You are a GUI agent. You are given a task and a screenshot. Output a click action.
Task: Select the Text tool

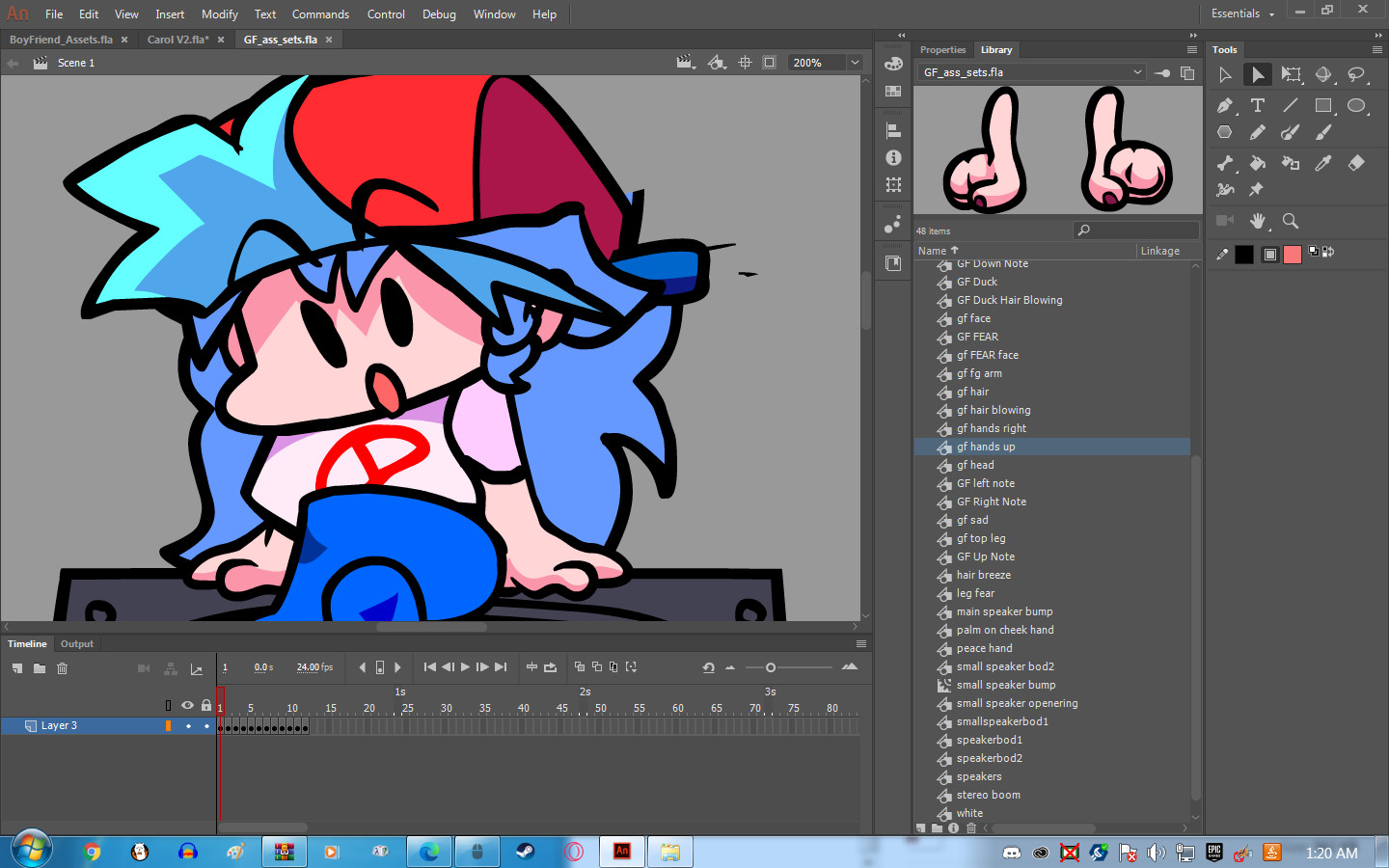pos(1258,105)
